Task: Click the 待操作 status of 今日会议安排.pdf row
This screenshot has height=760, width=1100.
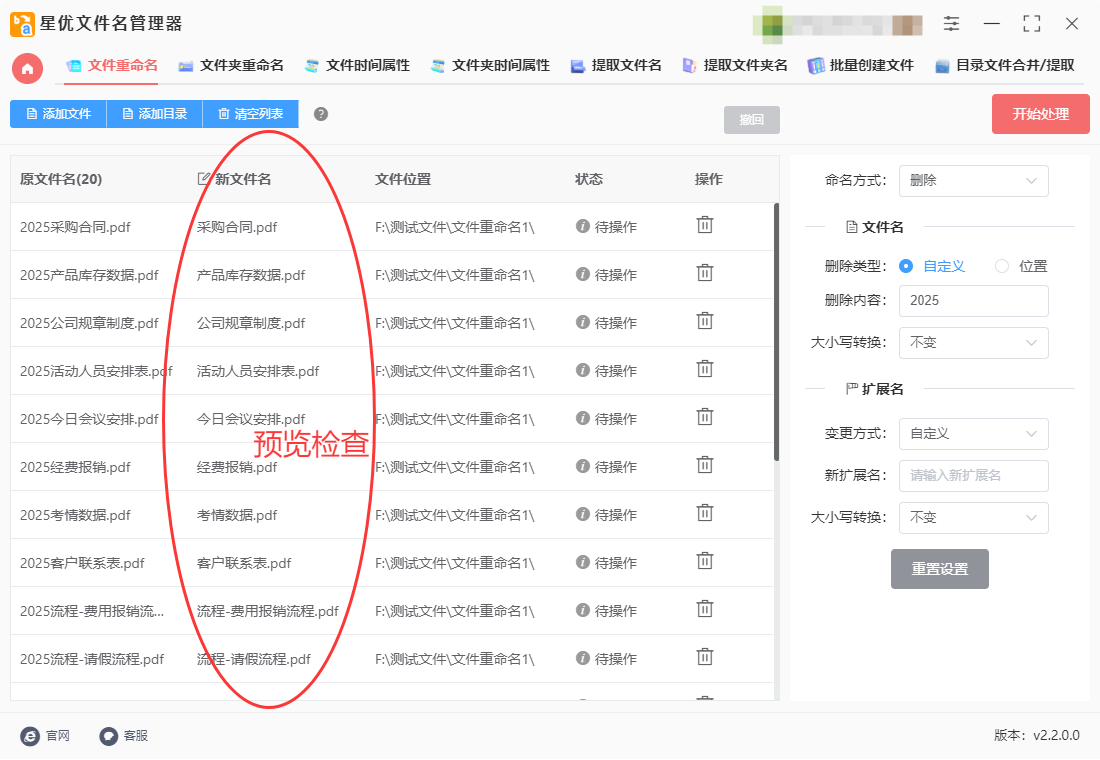Action: coord(615,419)
